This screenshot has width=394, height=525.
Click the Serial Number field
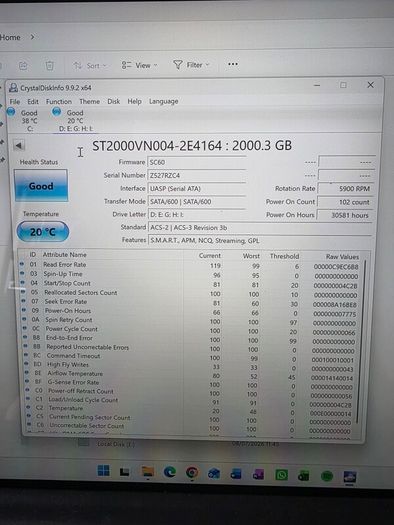[196, 175]
